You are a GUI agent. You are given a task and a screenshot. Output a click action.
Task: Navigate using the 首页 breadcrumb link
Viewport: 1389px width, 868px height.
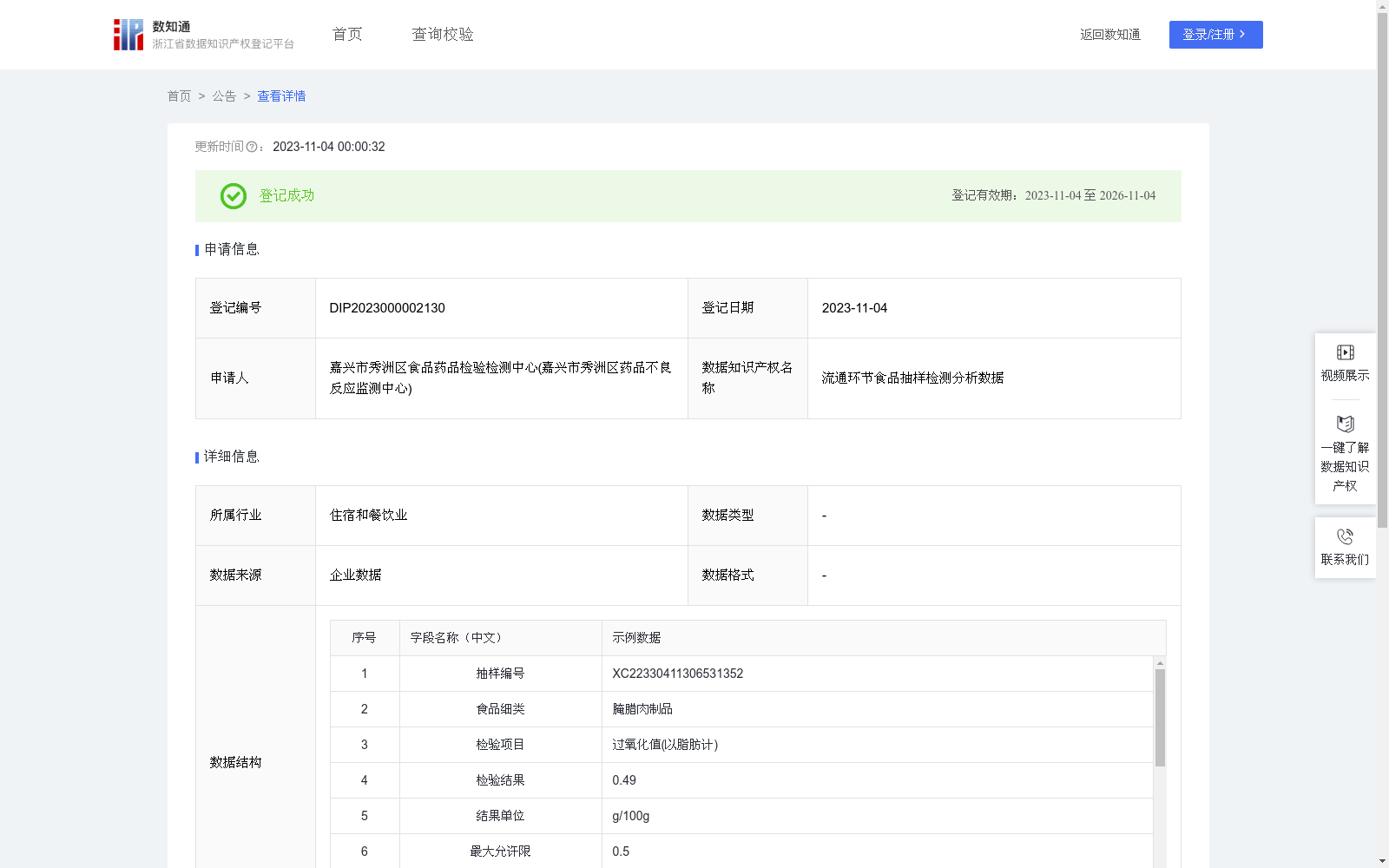coord(179,96)
